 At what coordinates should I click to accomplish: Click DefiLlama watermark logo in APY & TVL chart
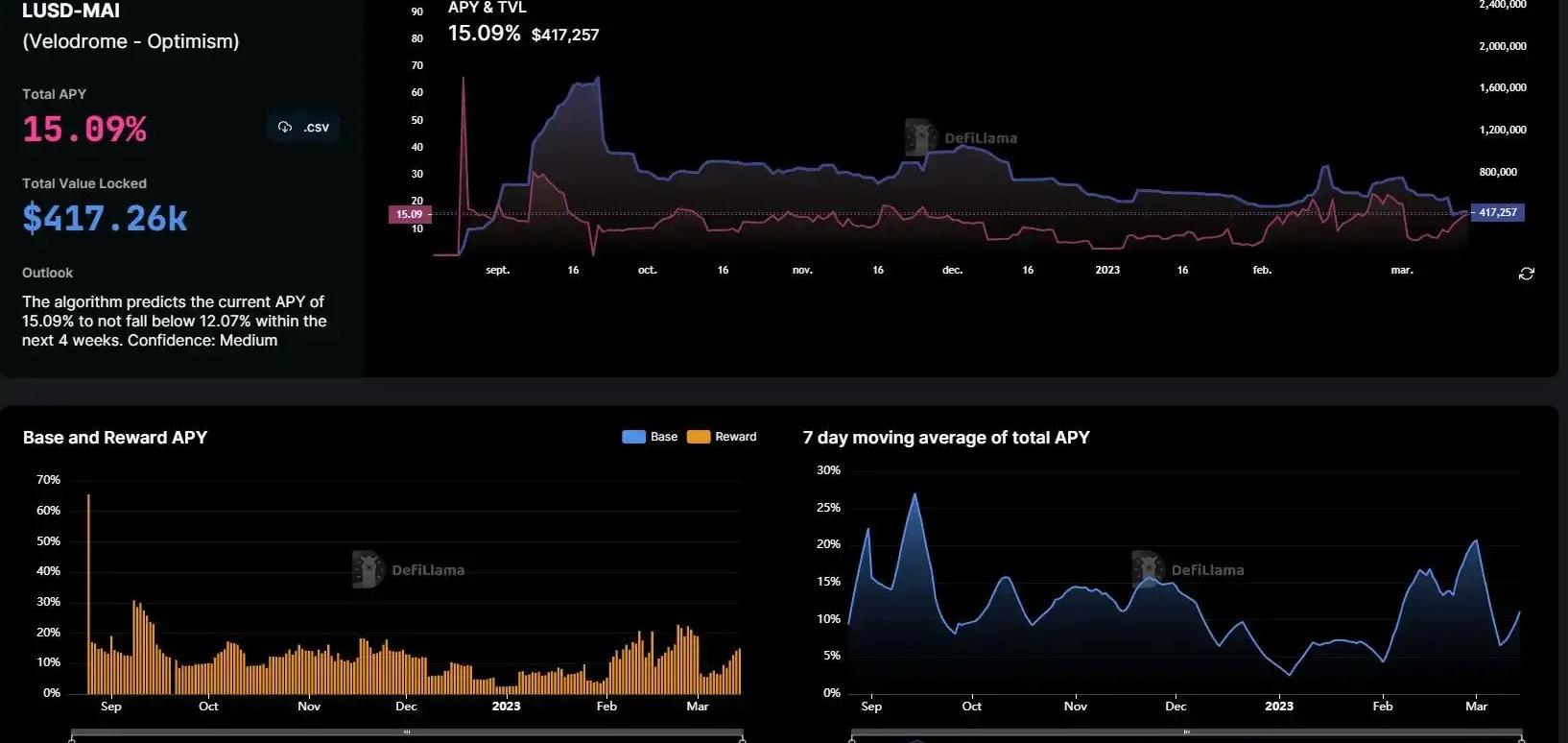[921, 138]
